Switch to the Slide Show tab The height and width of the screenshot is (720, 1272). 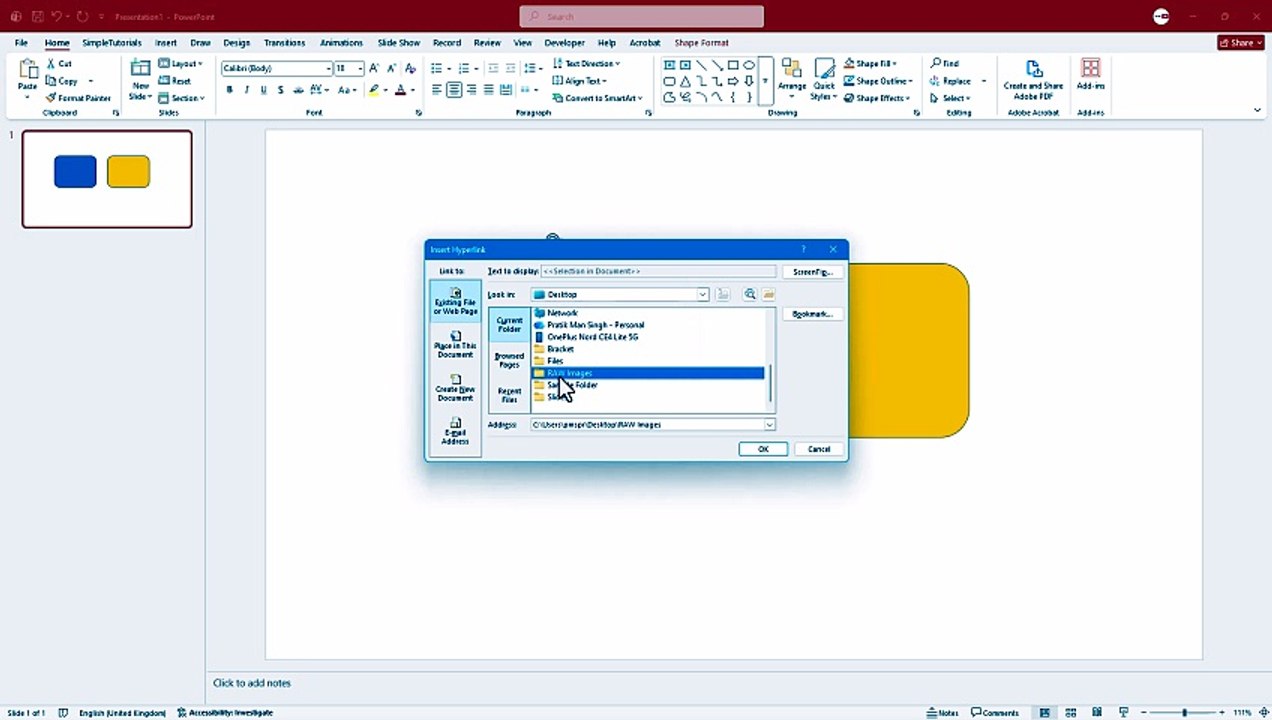coord(399,43)
